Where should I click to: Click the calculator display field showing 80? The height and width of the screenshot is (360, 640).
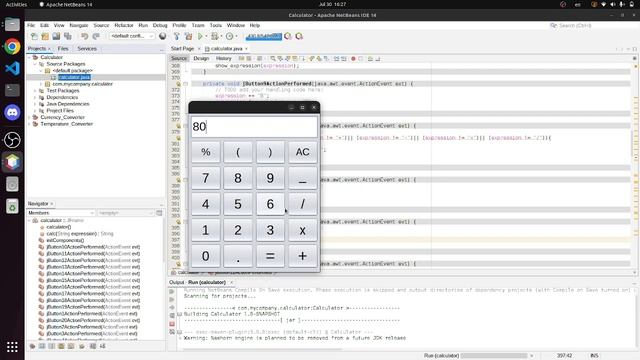(254, 127)
